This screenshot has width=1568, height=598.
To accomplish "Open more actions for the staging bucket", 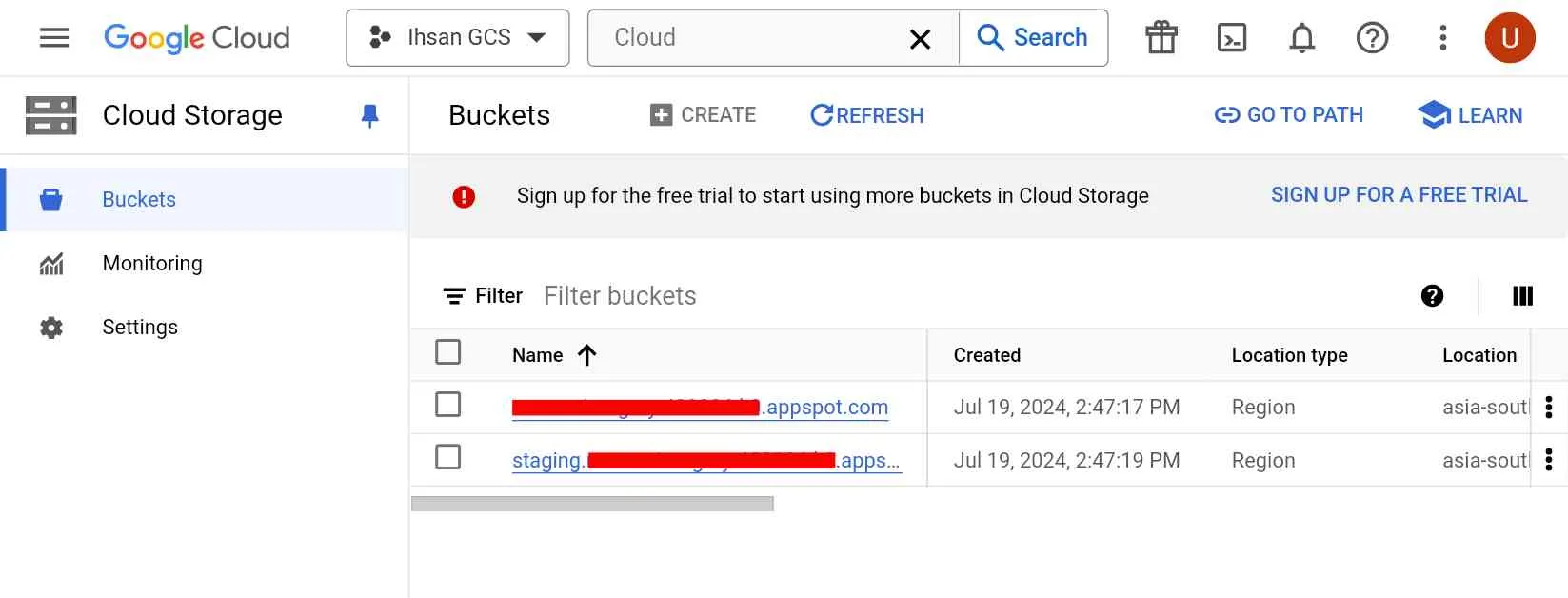I will (x=1549, y=460).
